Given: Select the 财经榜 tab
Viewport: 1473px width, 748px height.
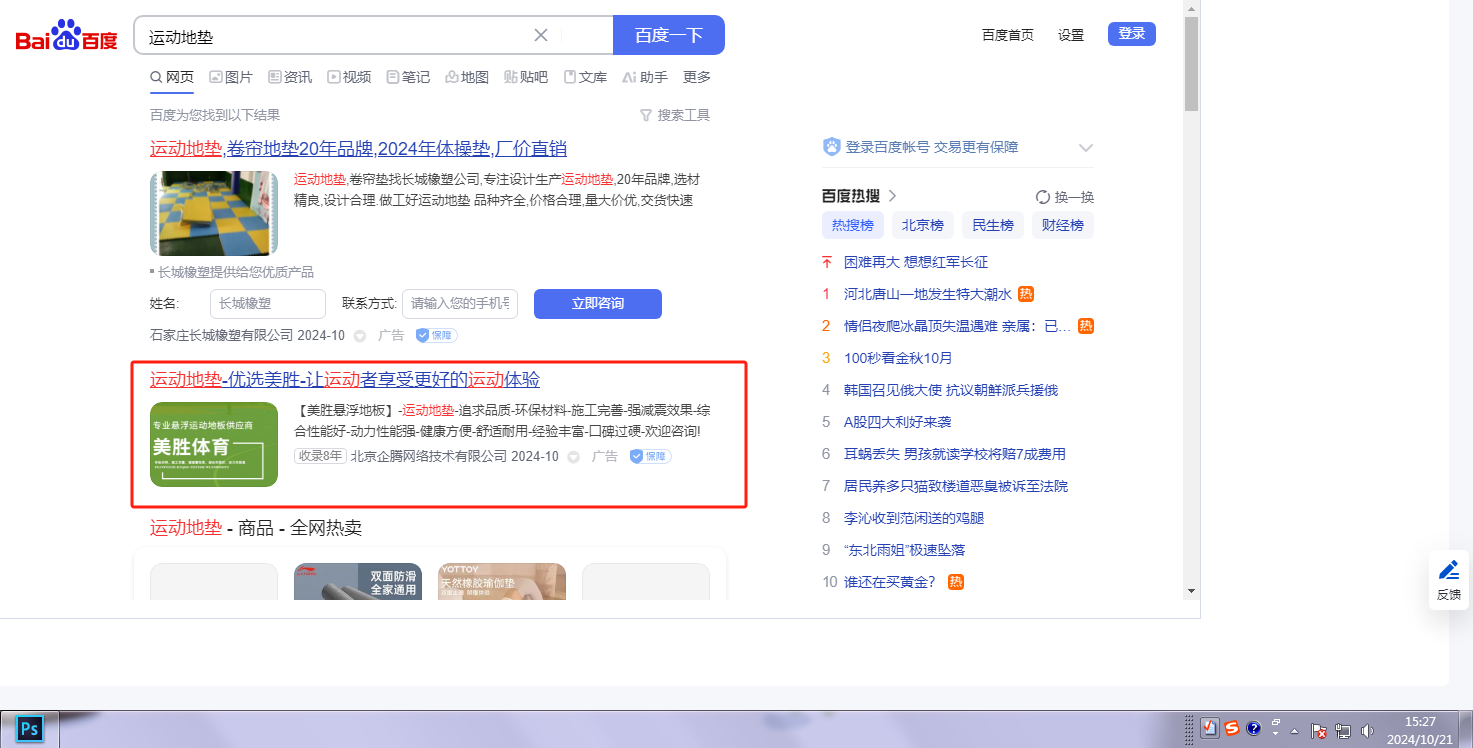Looking at the screenshot, I should click(x=1063, y=225).
